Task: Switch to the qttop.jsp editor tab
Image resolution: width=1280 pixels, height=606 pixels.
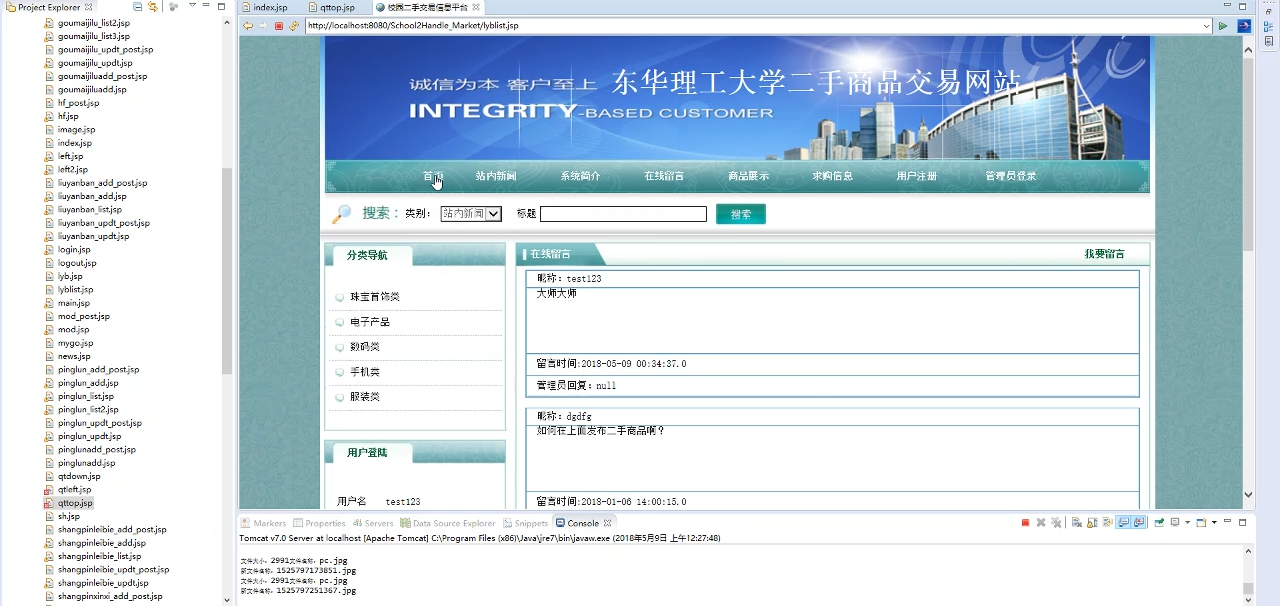Action: [330, 7]
